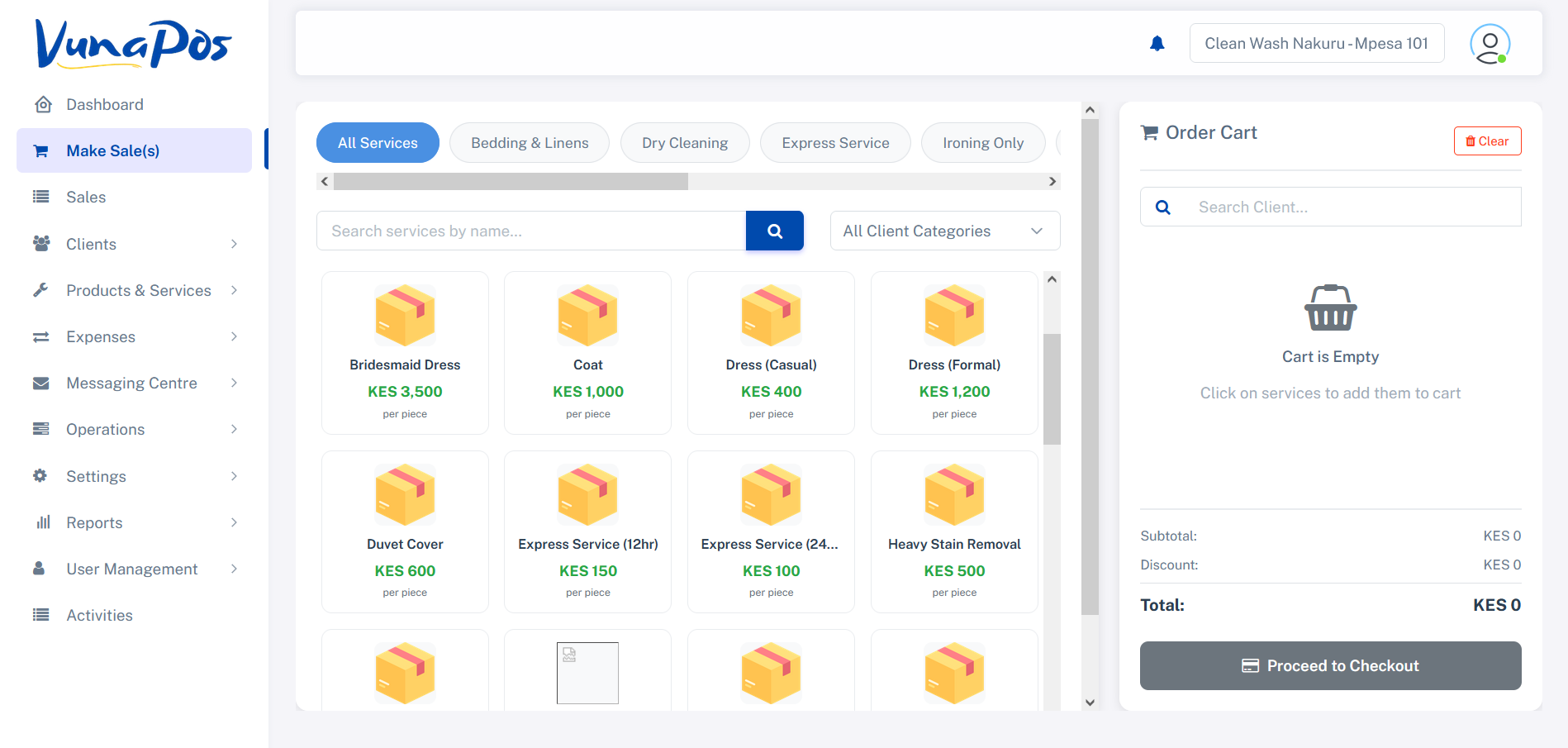The height and width of the screenshot is (748, 1568).
Task: Click the User Management person icon
Action: click(39, 569)
